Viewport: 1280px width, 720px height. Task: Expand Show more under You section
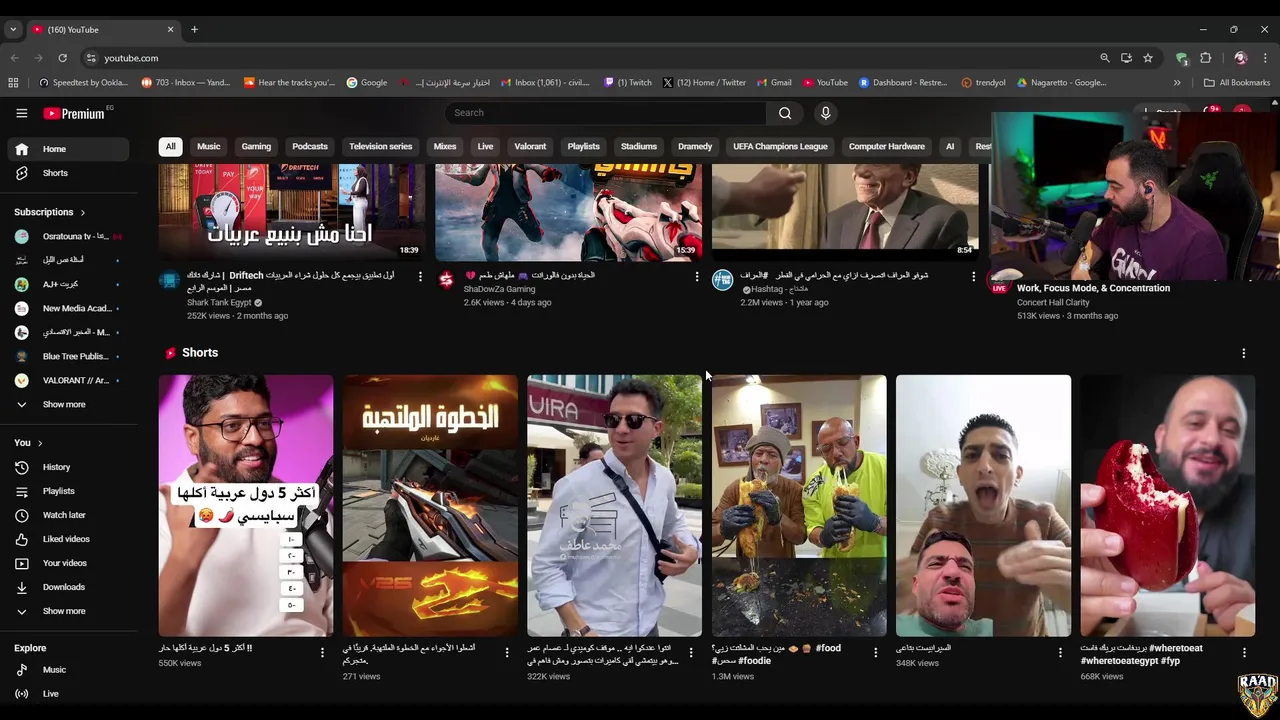click(66, 611)
